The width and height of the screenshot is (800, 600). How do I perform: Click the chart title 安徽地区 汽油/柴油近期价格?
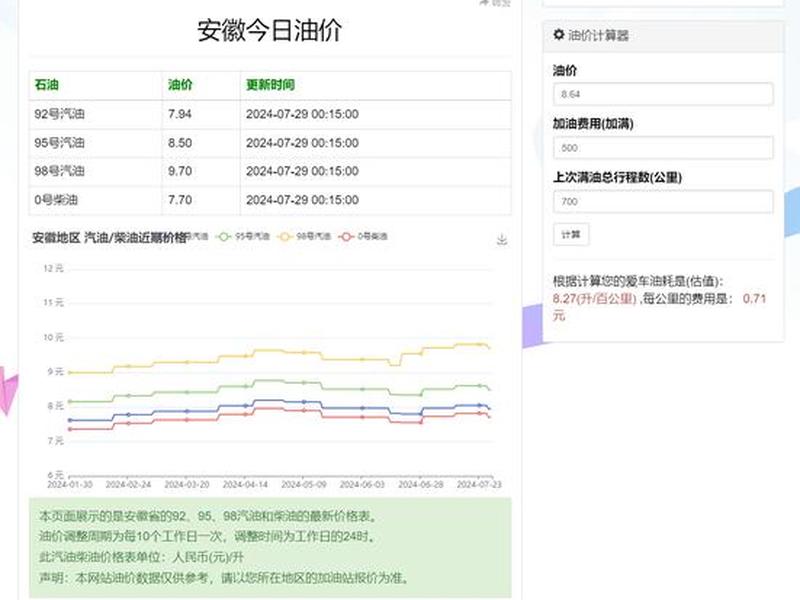pos(109,238)
